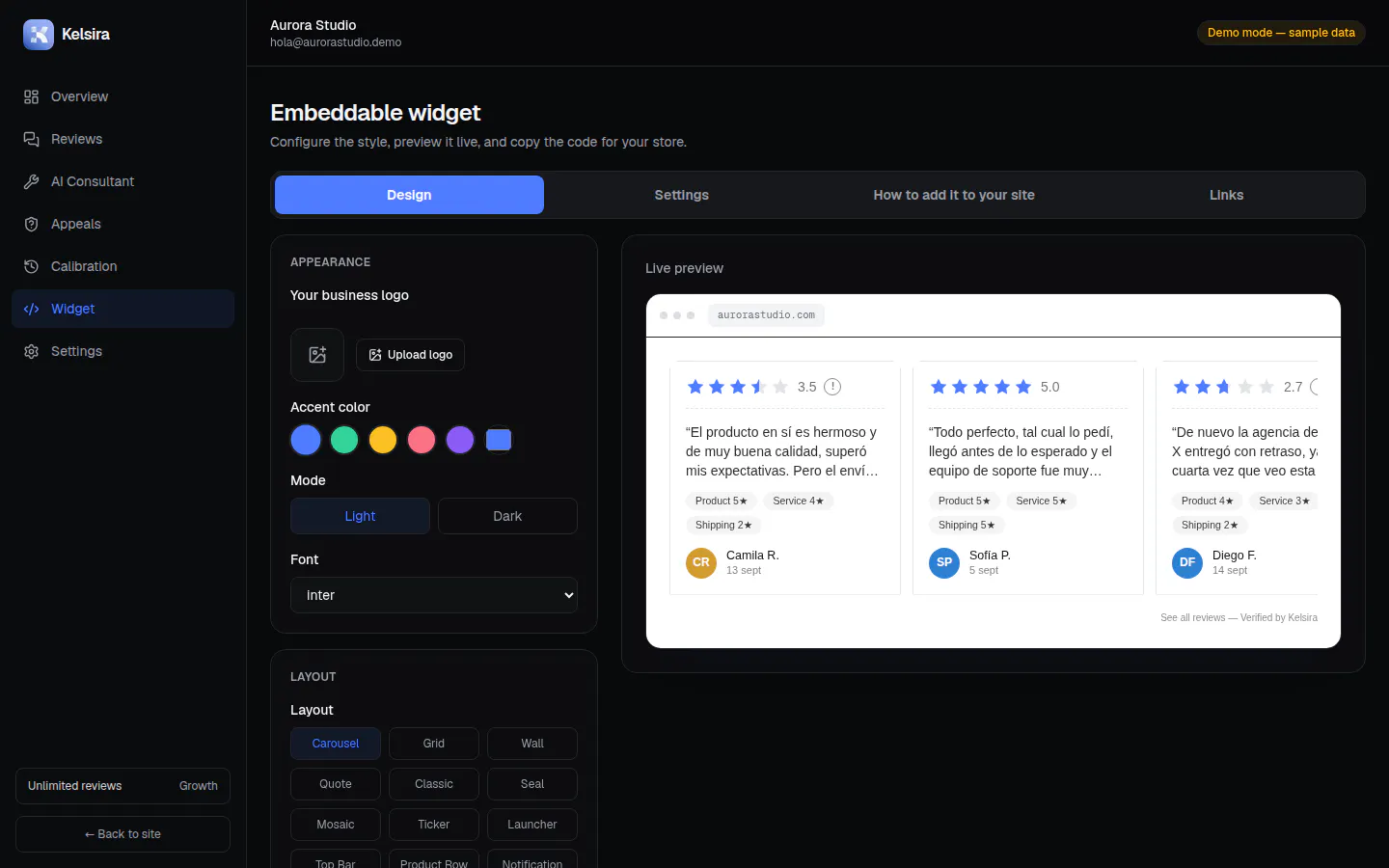The width and height of the screenshot is (1389, 868).
Task: Go to Overview in the sidebar
Action: [123, 96]
